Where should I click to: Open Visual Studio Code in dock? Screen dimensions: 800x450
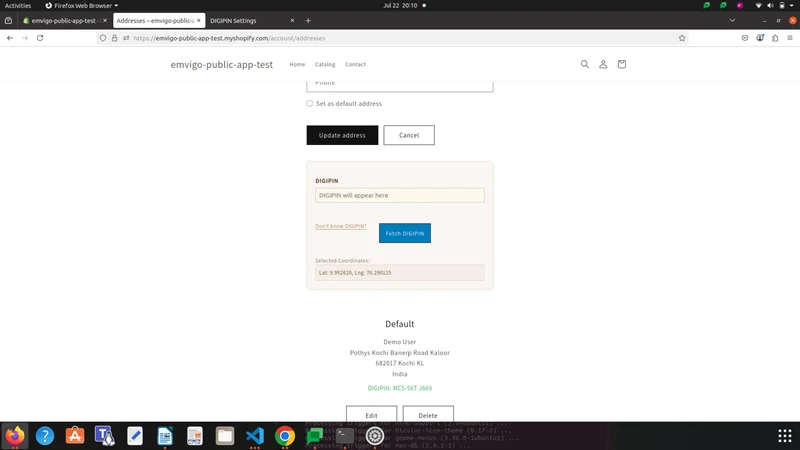pyautogui.click(x=255, y=436)
